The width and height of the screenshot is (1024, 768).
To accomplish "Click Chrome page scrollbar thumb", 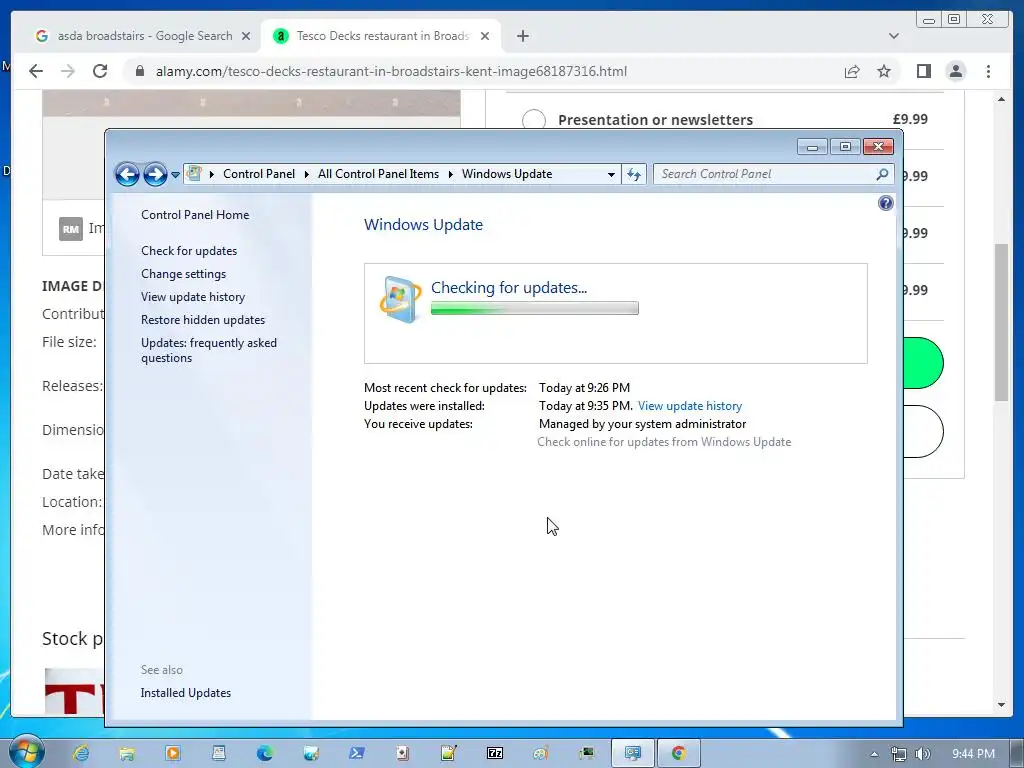I will (x=1001, y=322).
